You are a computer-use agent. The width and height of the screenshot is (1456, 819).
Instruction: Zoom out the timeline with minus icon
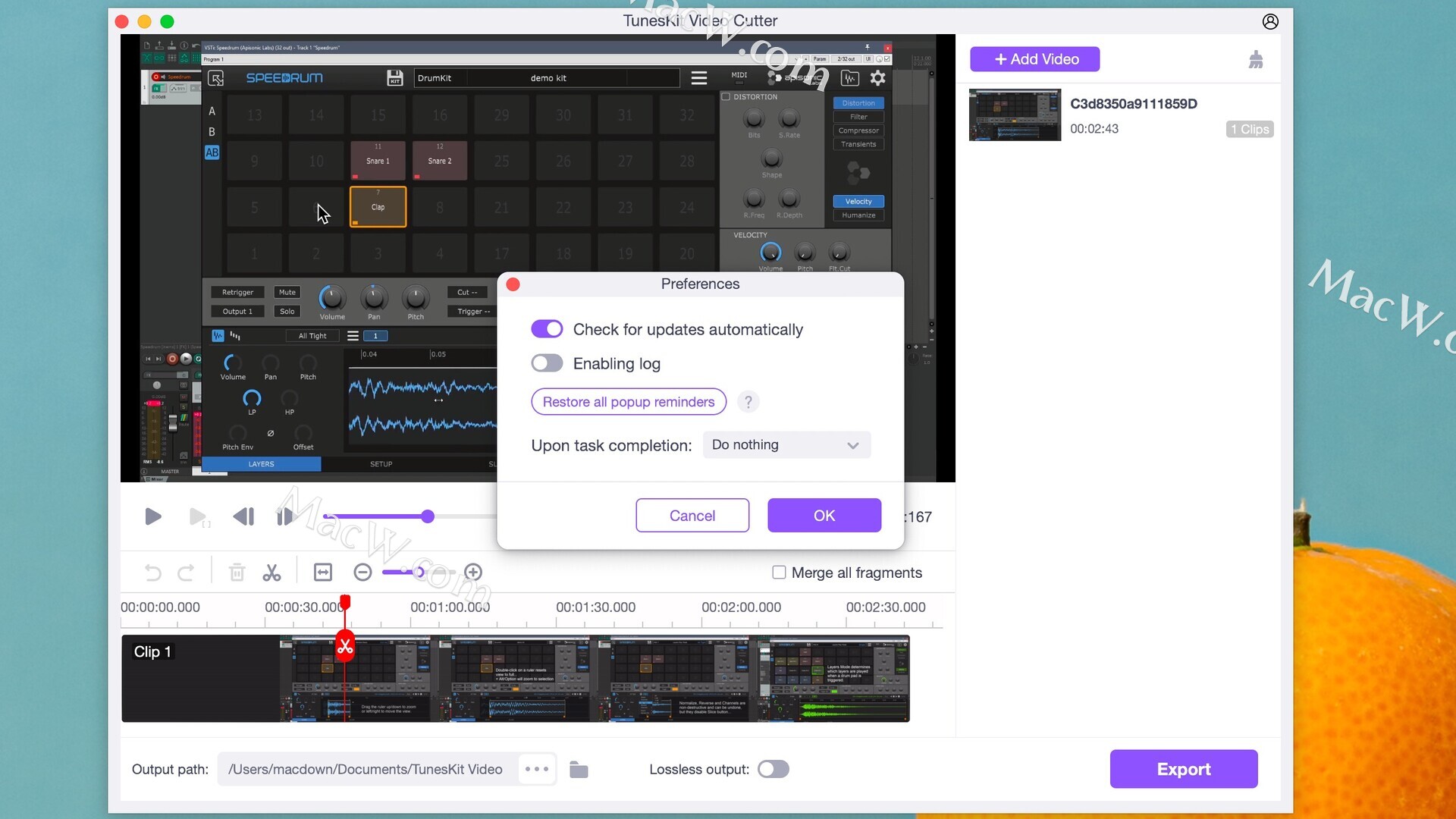(x=363, y=573)
